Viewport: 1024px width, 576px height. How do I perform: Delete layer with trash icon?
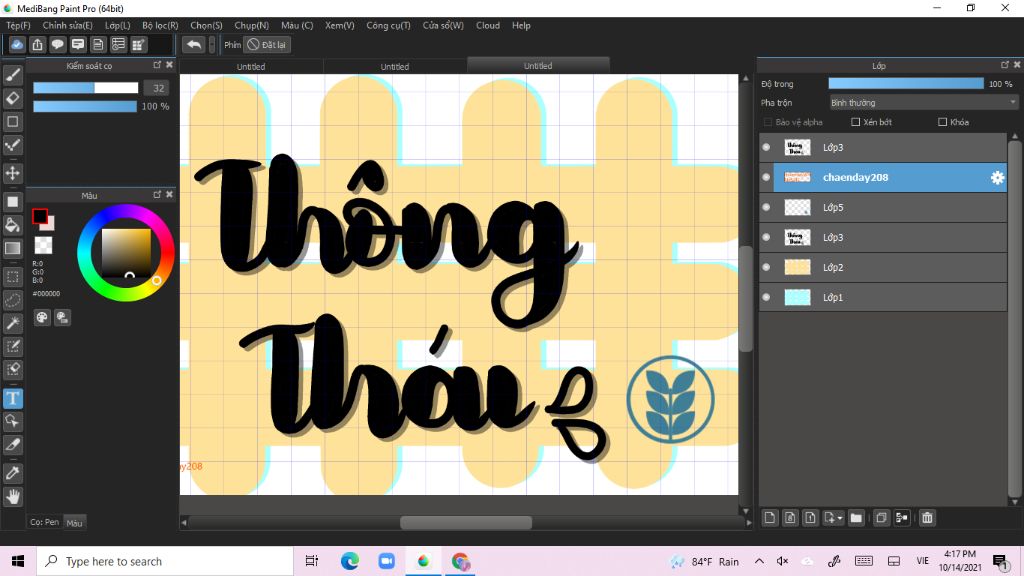(x=927, y=518)
